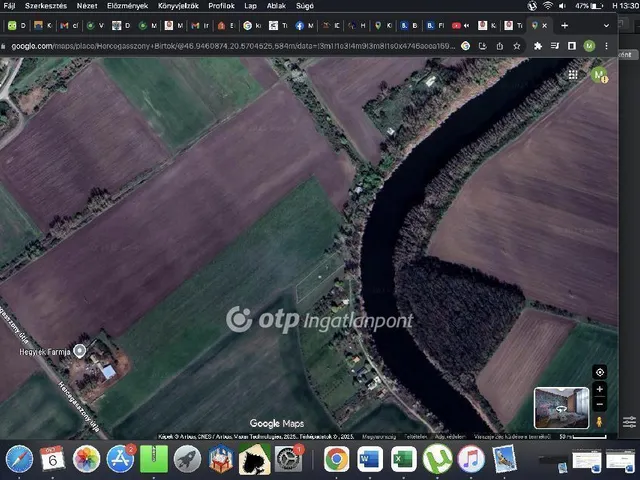Click the URL address field

pyautogui.click(x=233, y=46)
